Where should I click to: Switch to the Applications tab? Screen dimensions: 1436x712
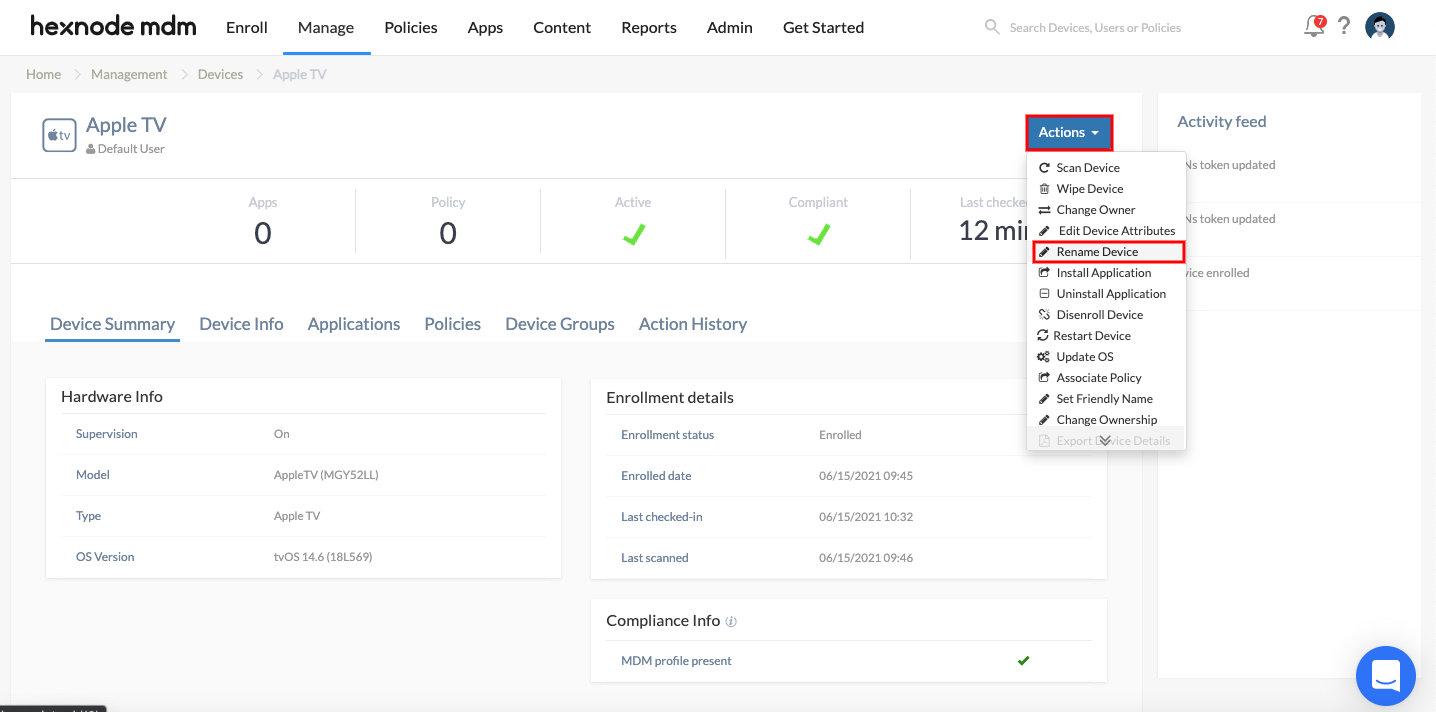point(354,324)
